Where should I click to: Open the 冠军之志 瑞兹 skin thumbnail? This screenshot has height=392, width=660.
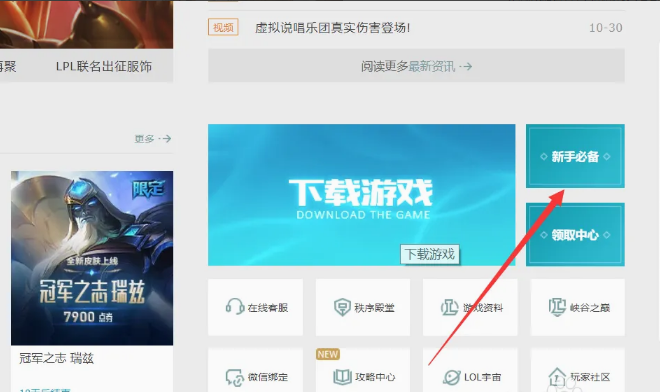(x=92, y=258)
